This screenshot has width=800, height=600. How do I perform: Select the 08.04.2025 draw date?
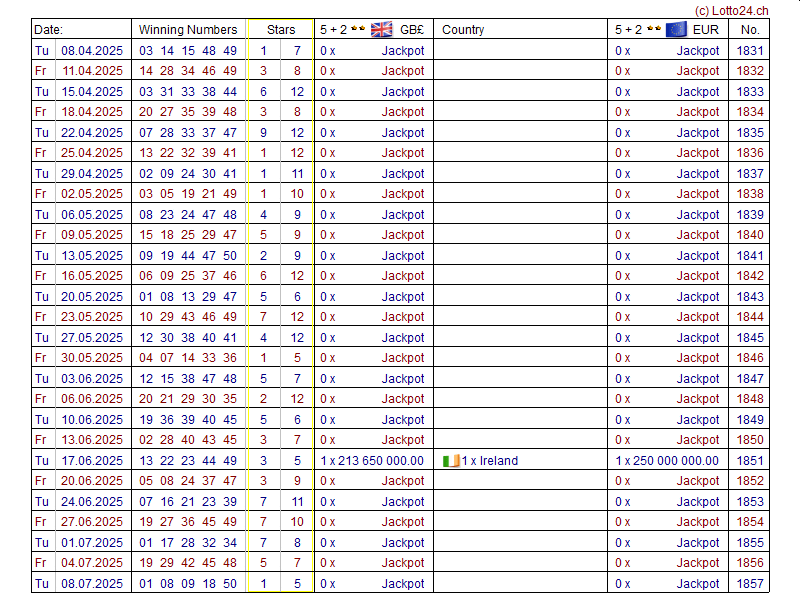tap(92, 50)
